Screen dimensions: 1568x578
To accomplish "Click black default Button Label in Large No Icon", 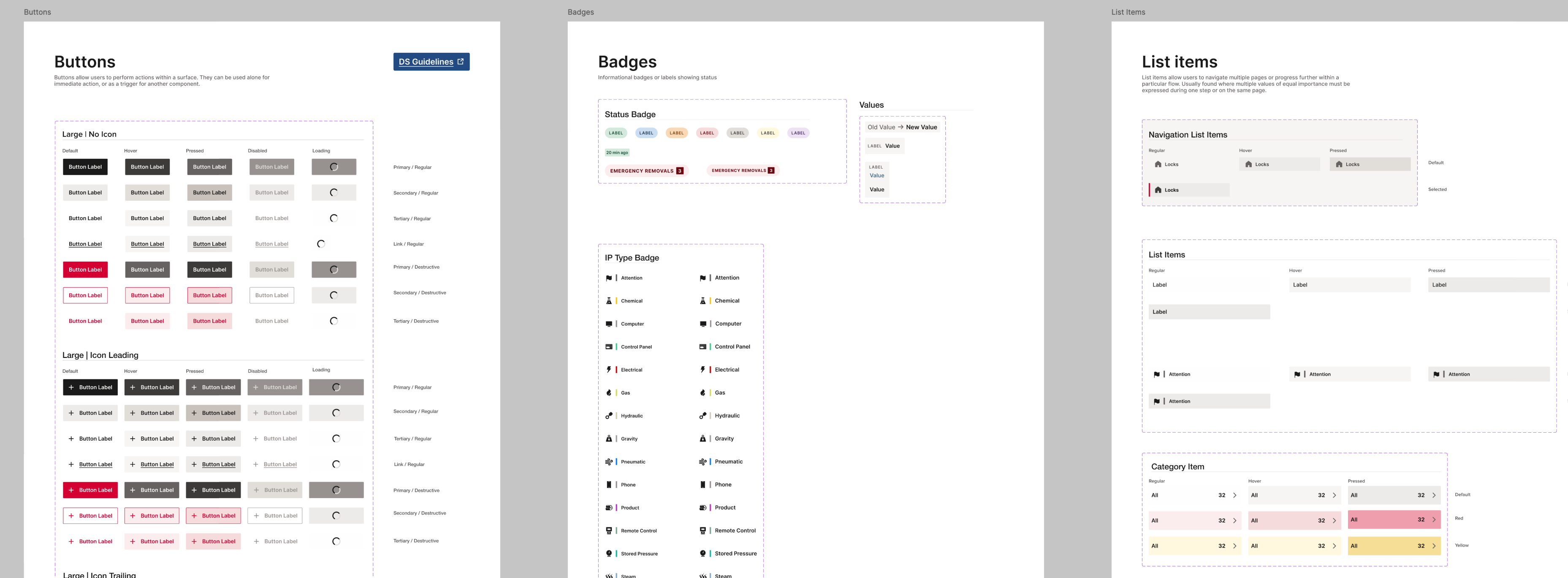I will pos(85,167).
